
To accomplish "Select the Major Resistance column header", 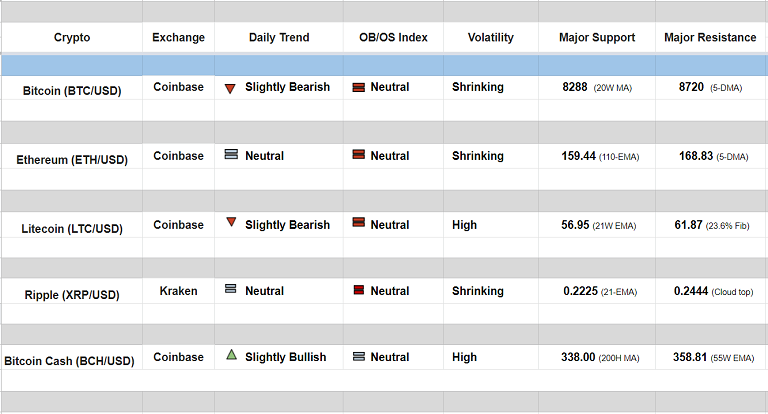I will (x=710, y=38).
